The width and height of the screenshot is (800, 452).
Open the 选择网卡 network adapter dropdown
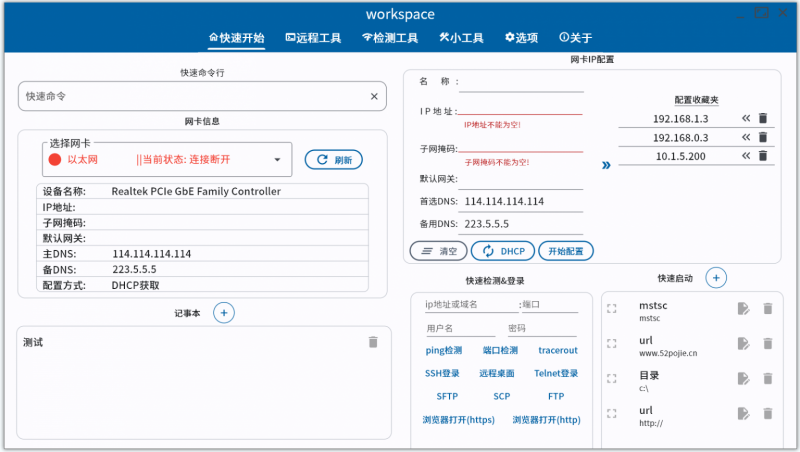[167, 160]
